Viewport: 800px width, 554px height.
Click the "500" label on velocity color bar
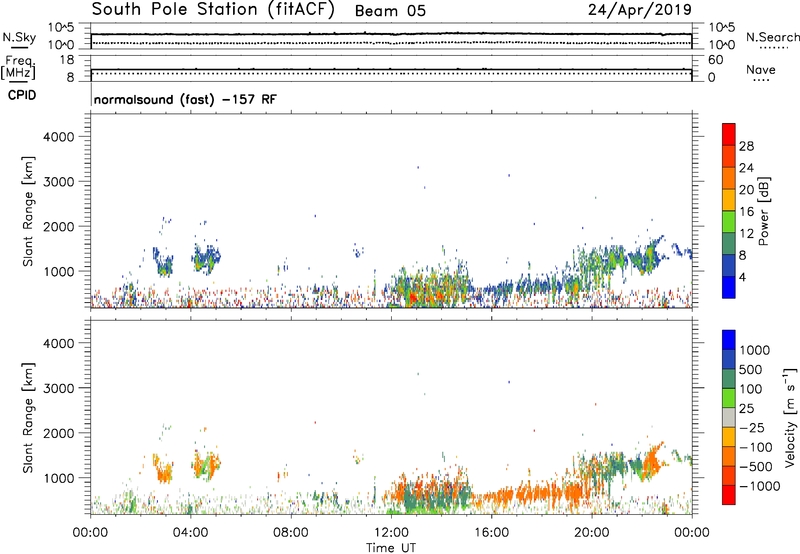click(750, 370)
